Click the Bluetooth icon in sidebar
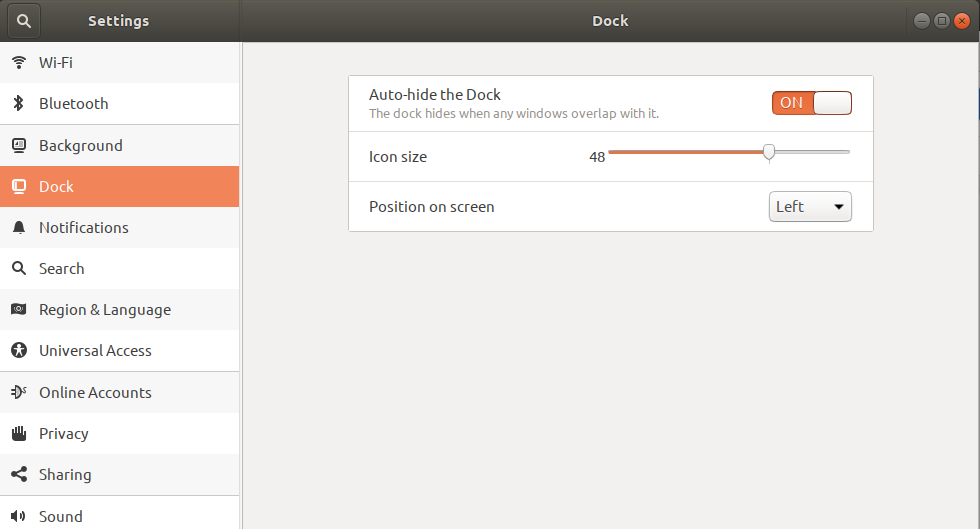Viewport: 980px width, 529px height. [x=18, y=103]
